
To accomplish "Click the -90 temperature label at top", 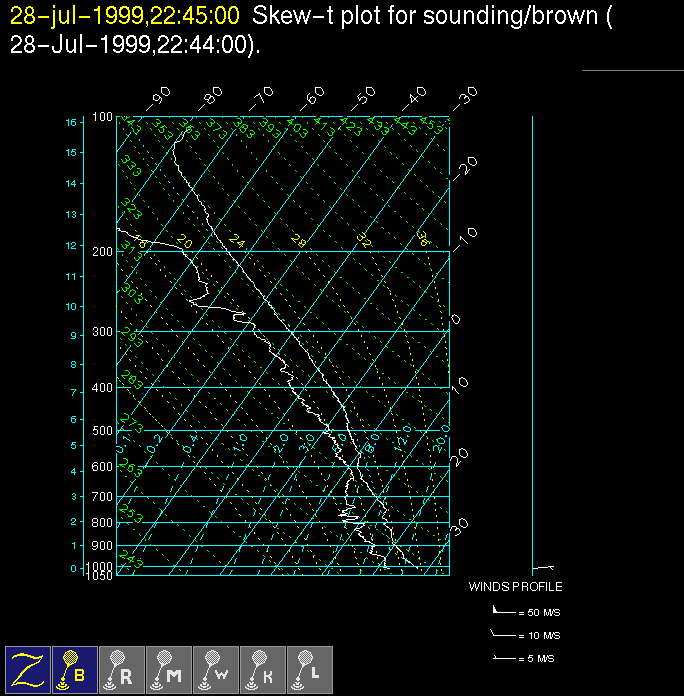I will point(157,97).
